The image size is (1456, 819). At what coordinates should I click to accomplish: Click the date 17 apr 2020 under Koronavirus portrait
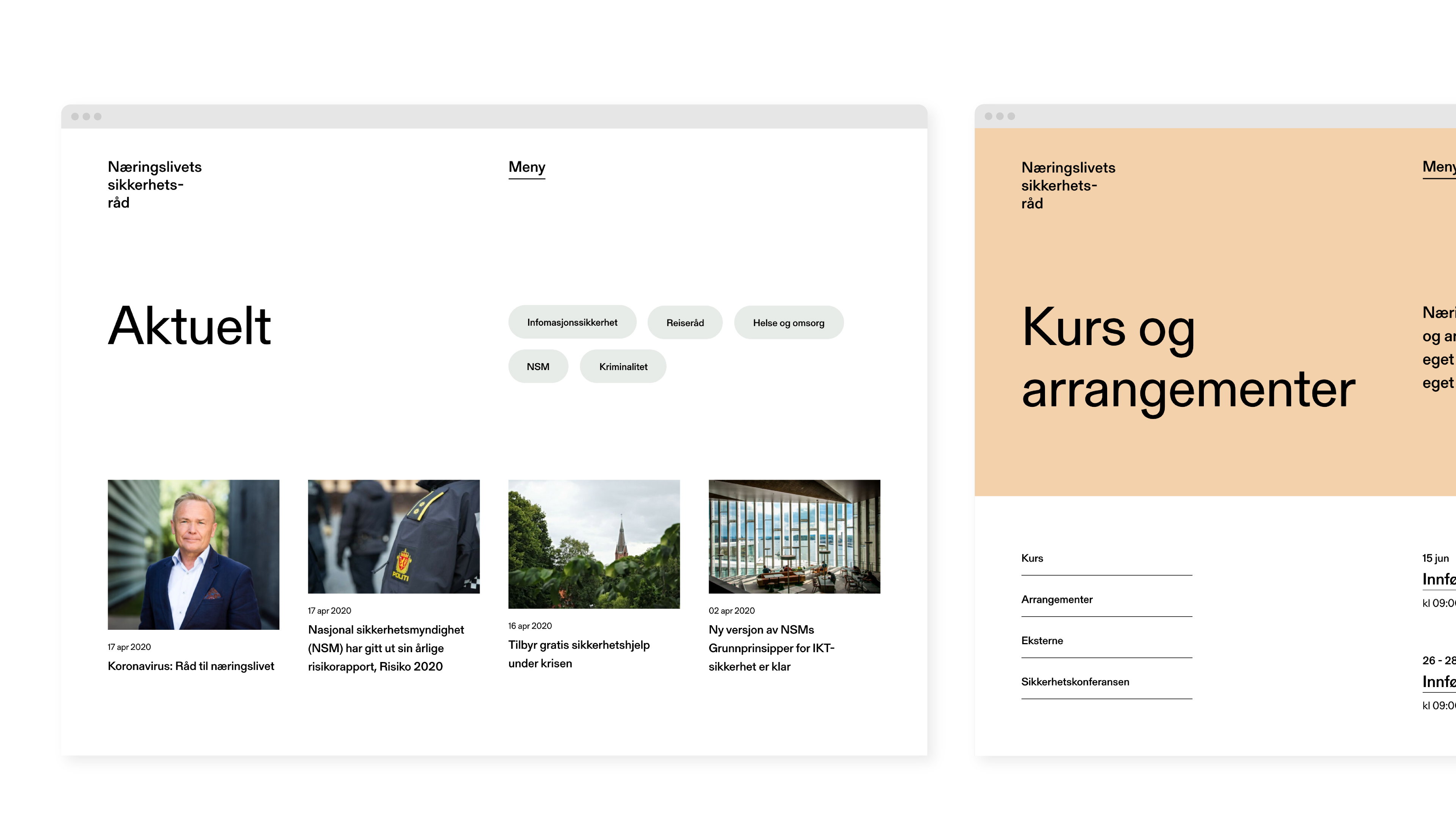(x=129, y=646)
